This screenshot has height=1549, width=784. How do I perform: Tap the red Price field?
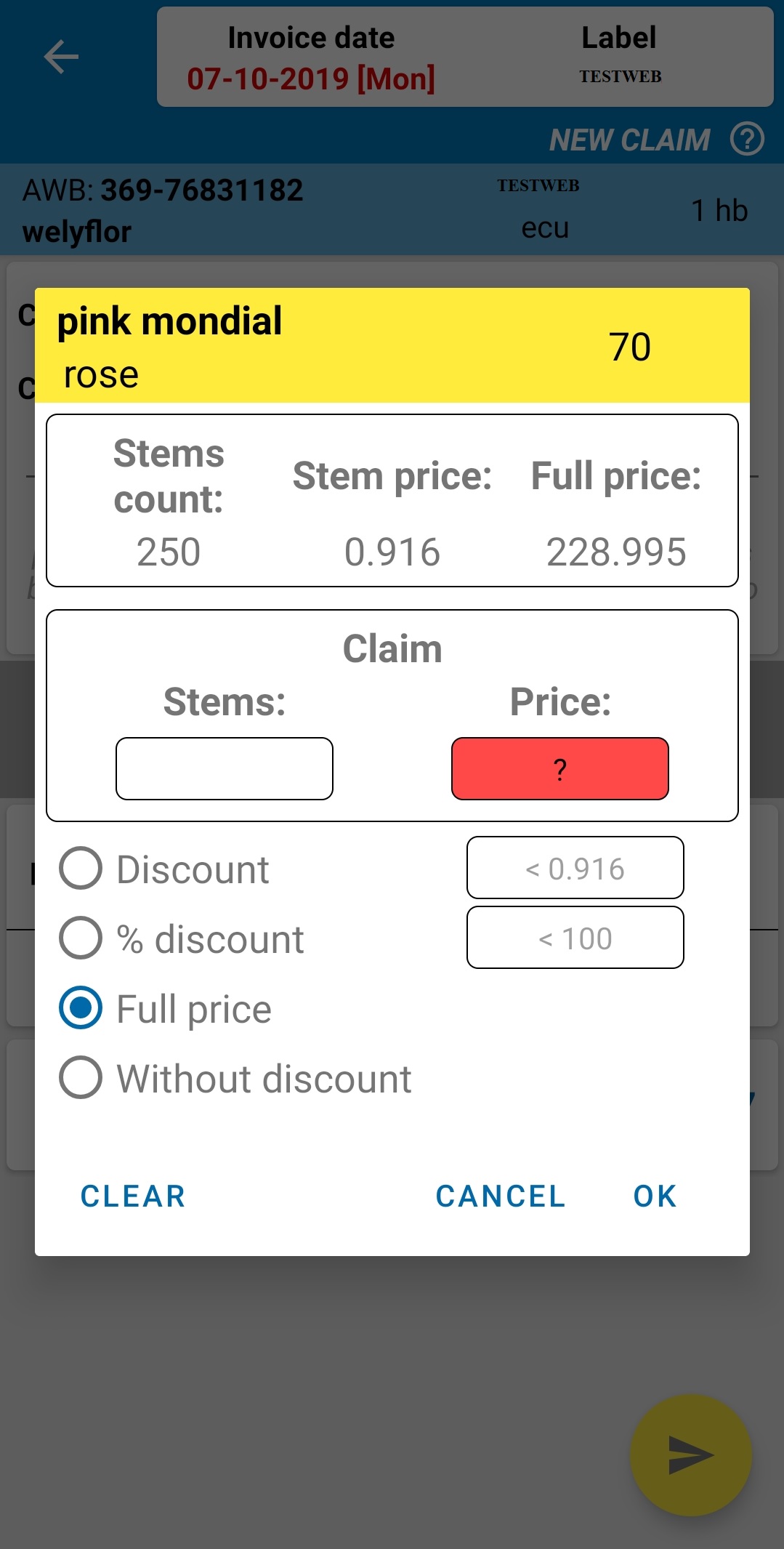559,769
